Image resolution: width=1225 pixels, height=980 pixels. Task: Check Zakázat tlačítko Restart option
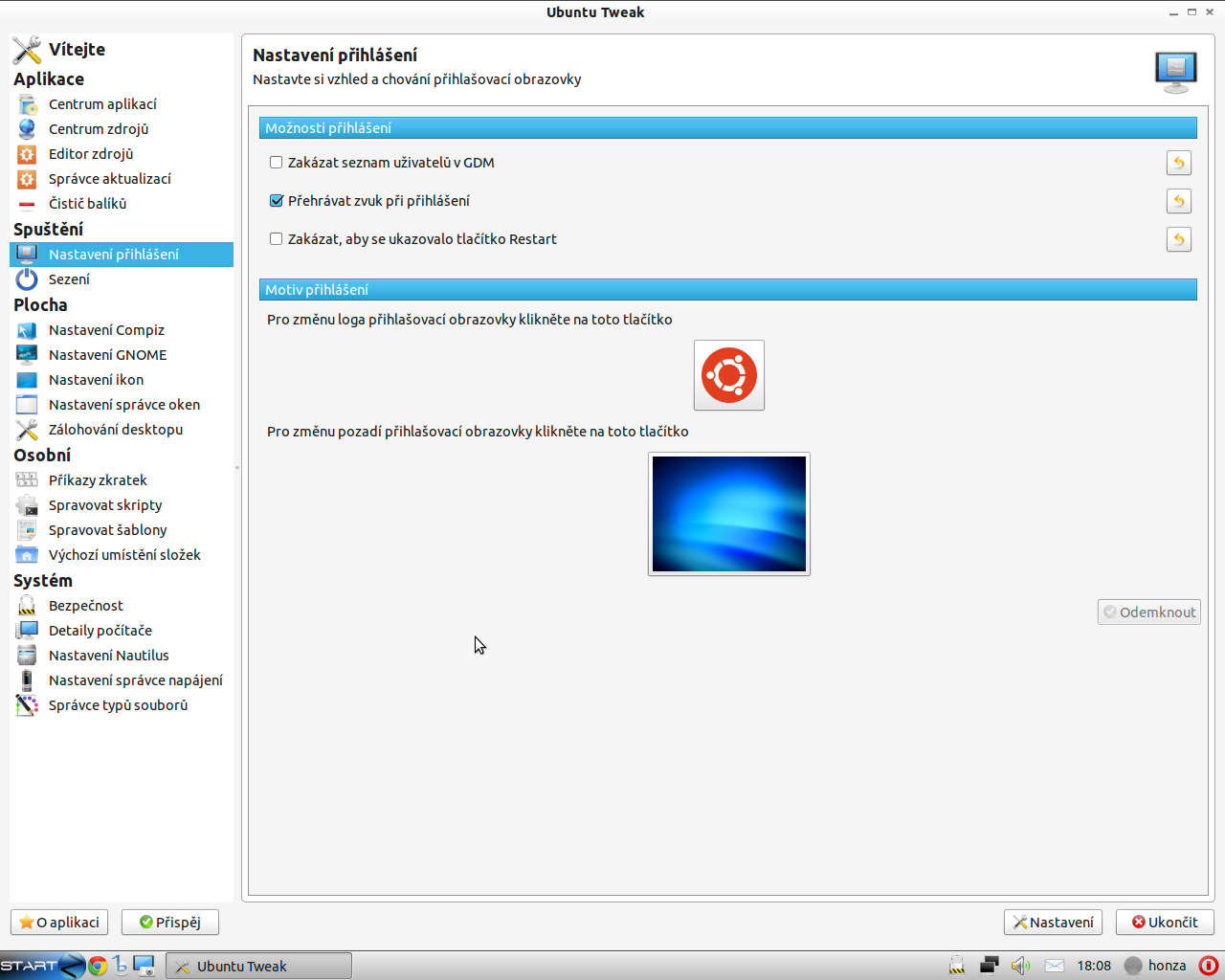point(276,239)
